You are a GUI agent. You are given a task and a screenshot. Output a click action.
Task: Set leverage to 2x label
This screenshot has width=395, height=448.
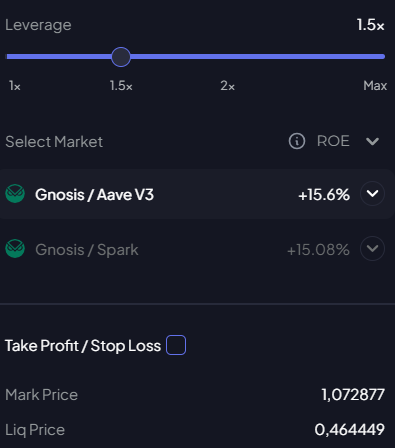pyautogui.click(x=228, y=86)
